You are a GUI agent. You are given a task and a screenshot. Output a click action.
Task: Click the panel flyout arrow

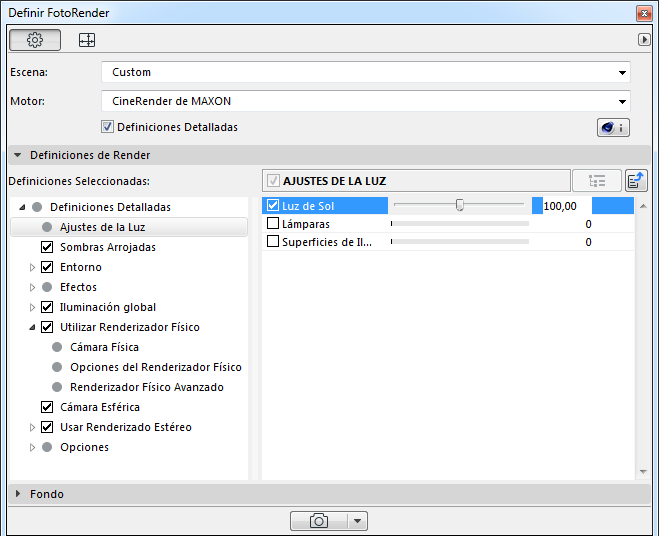(644, 40)
